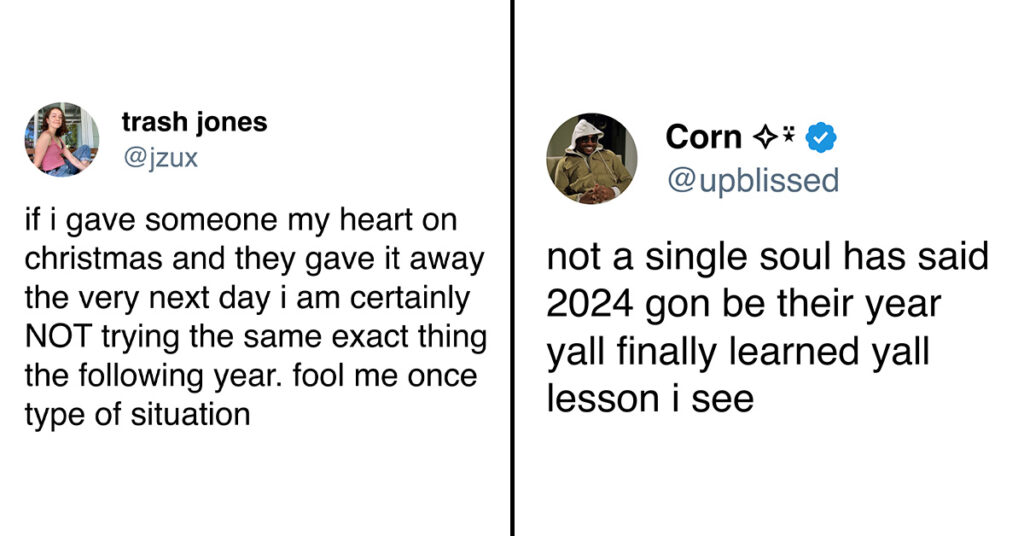
Task: Click the line type of situation
Action: tap(137, 415)
